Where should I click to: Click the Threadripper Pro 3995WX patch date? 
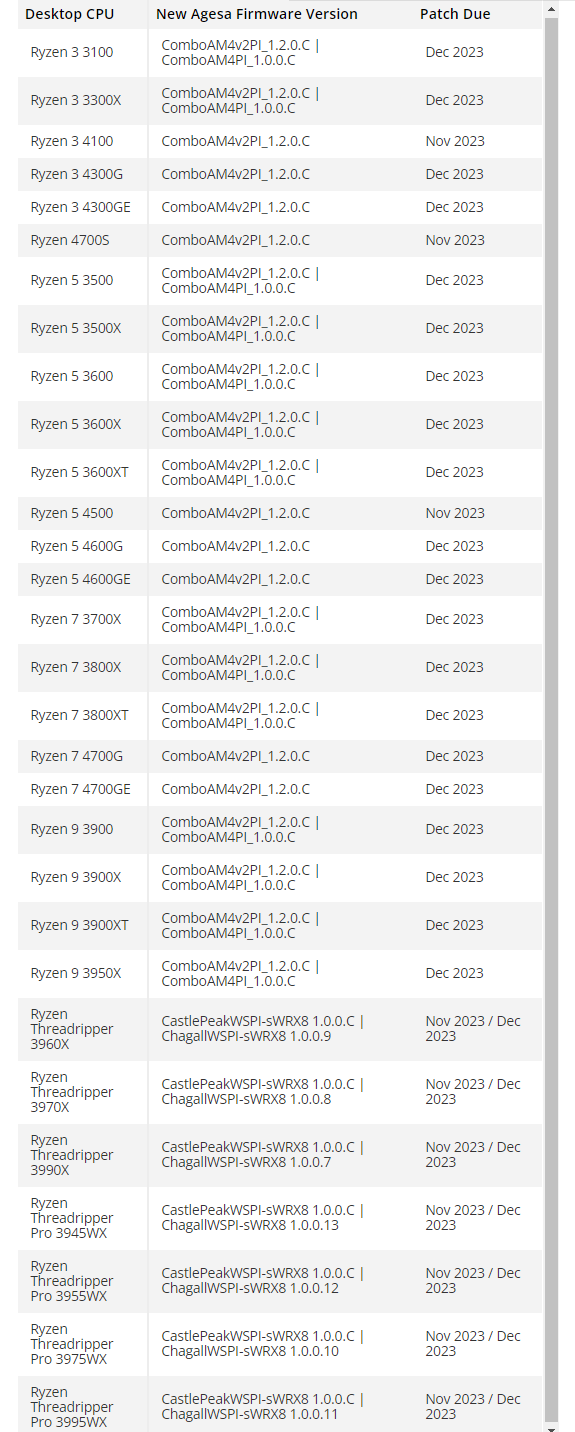[x=473, y=1406]
